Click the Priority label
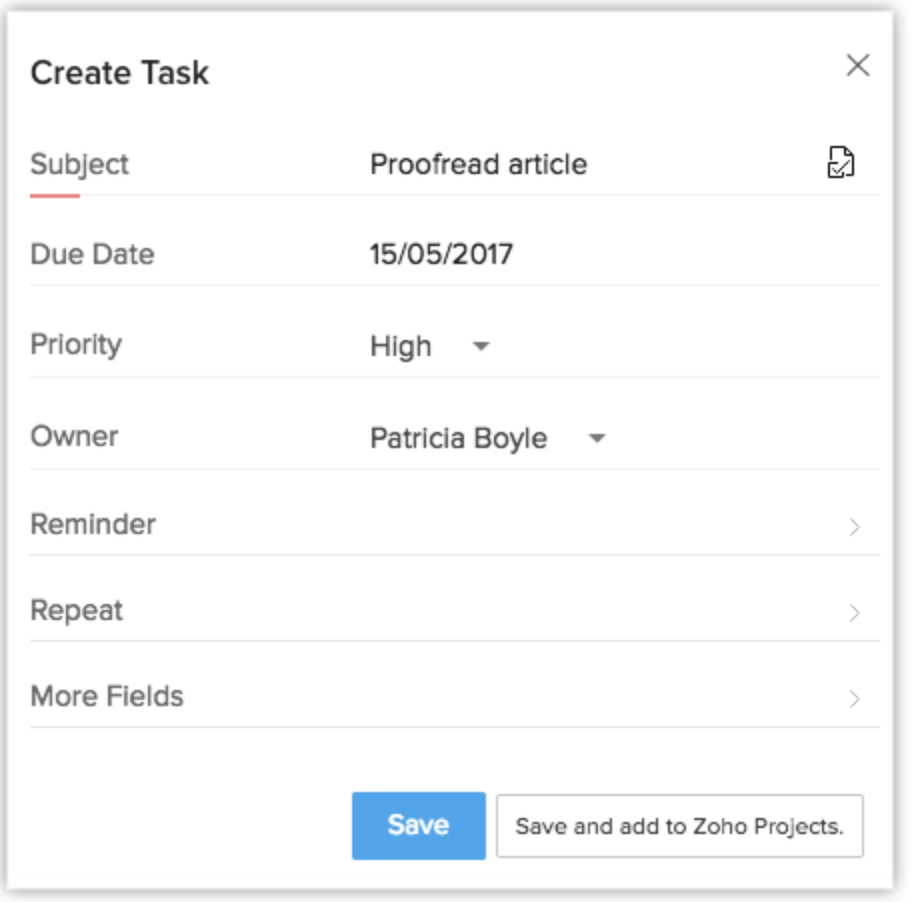Viewport: 912px width, 902px height. 76,345
